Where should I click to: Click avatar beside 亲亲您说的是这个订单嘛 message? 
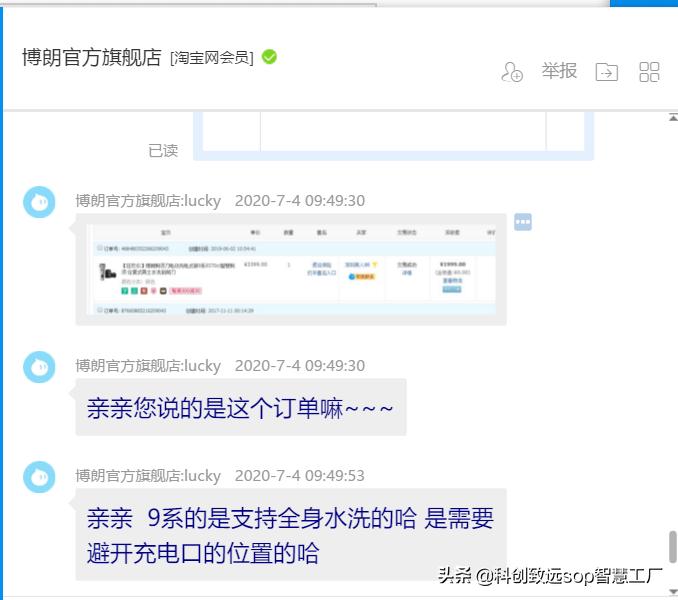[x=39, y=367]
